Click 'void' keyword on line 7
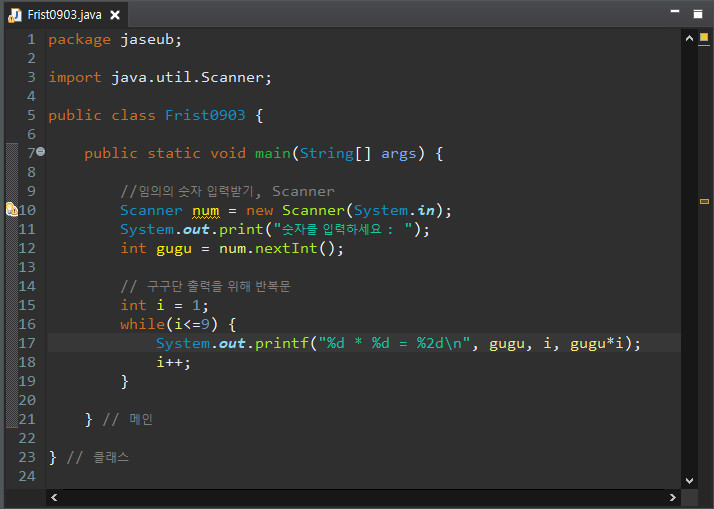714x509 pixels. click(228, 154)
